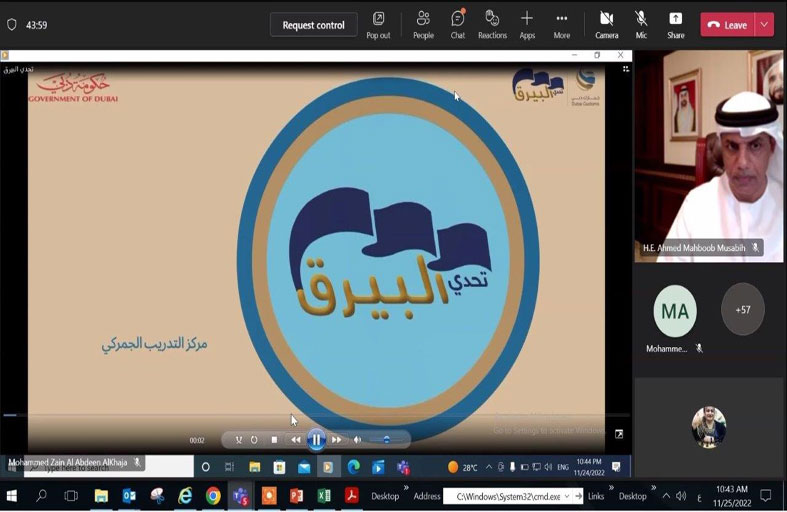Expand the Leave options dropdown arrow
The height and width of the screenshot is (512, 787).
765,25
